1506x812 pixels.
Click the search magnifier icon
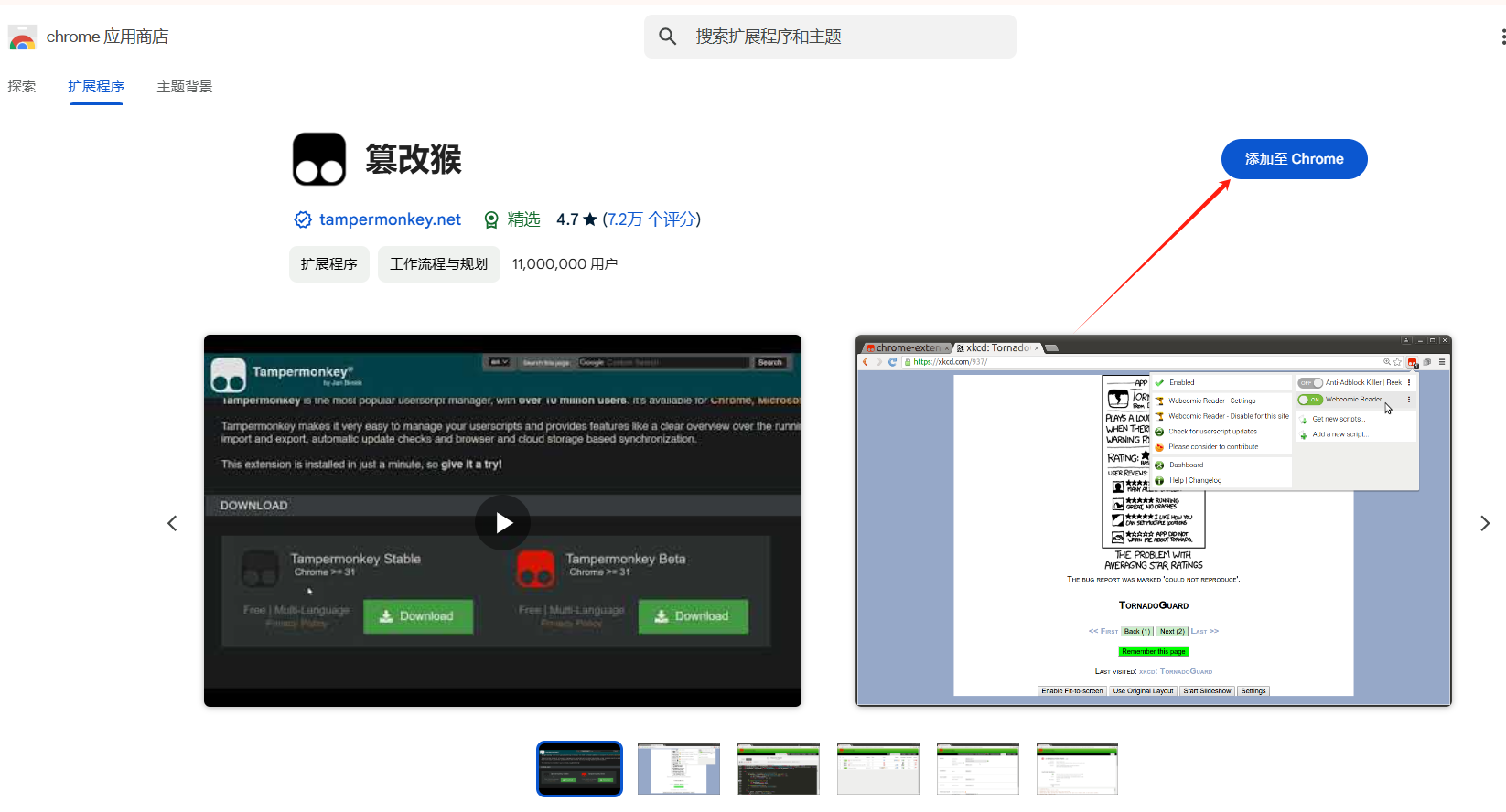pos(668,37)
